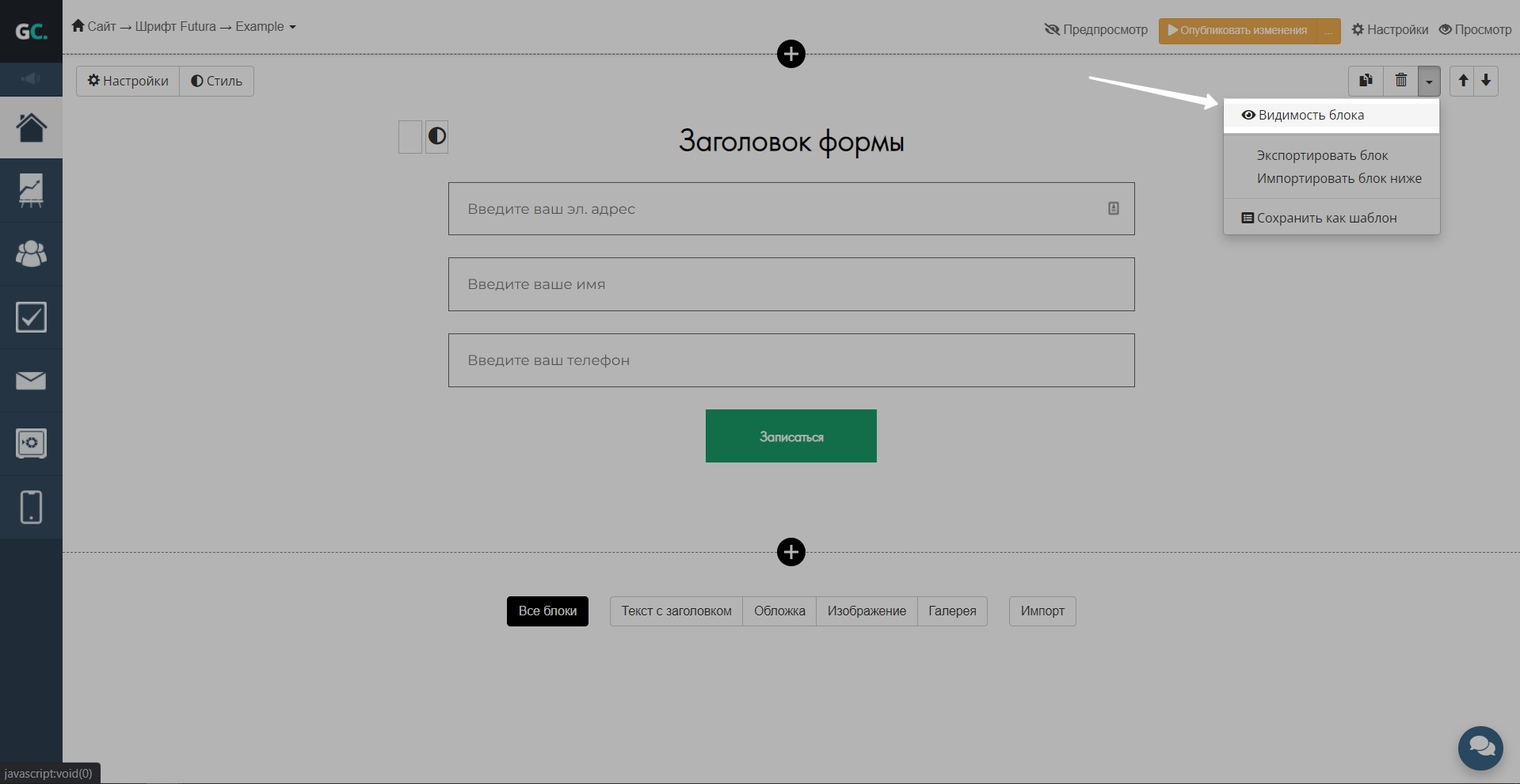Collapse the block actions caret dropdown

pos(1429,81)
